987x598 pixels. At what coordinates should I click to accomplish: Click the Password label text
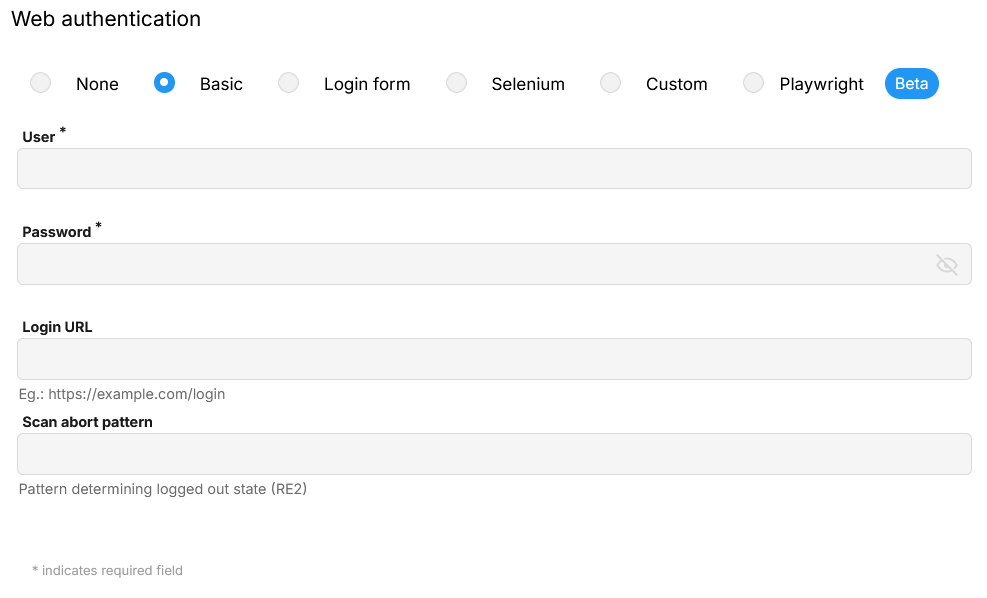coord(55,232)
